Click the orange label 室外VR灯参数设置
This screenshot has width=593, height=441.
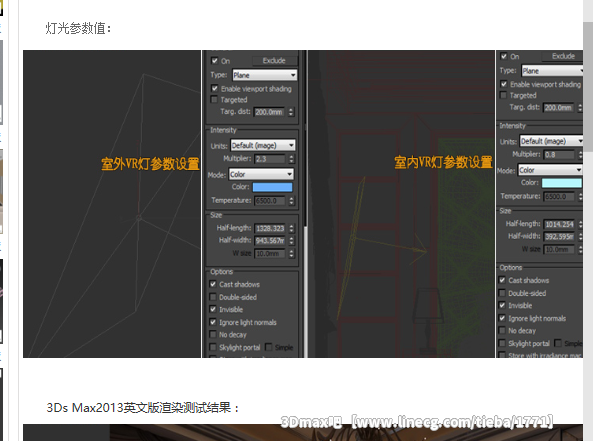pos(150,163)
